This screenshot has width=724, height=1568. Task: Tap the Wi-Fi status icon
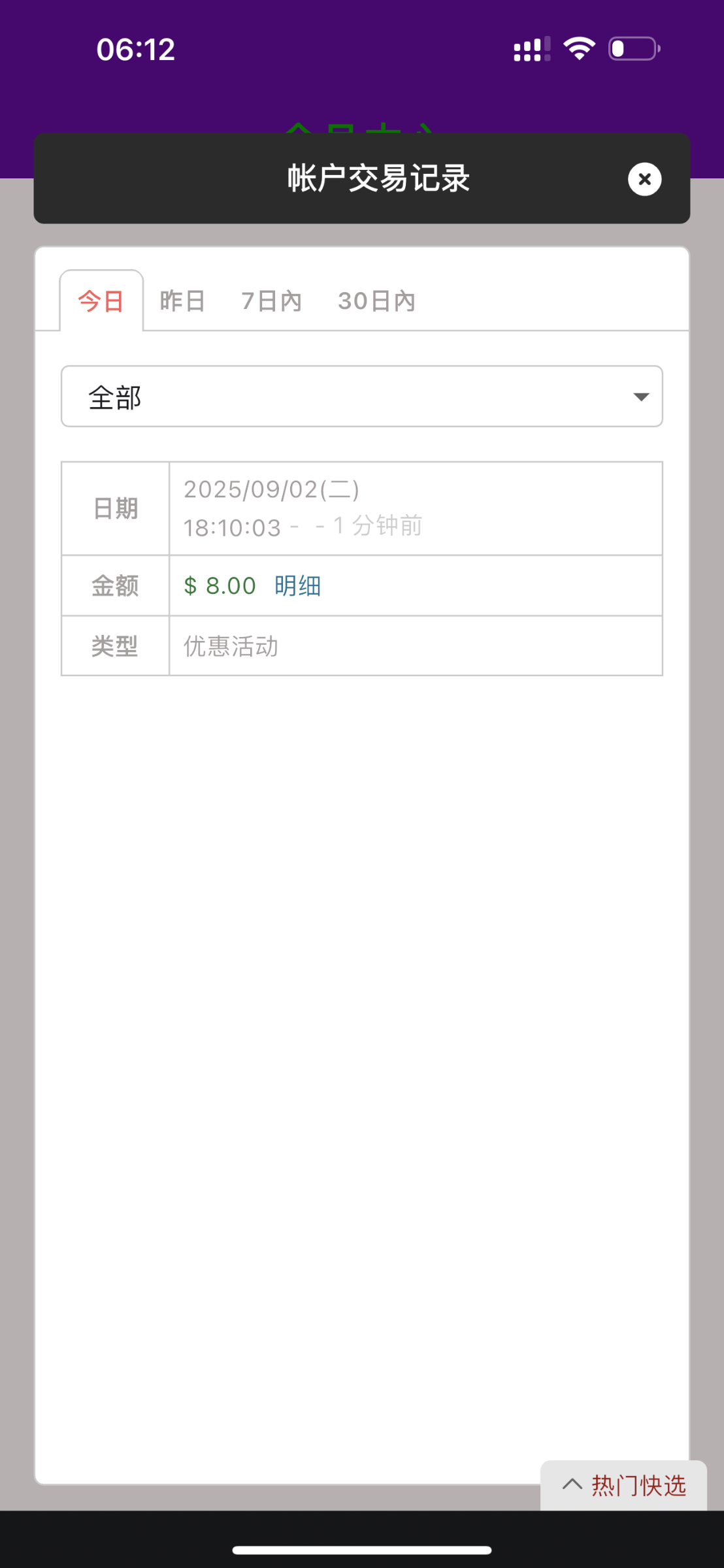coord(579,49)
